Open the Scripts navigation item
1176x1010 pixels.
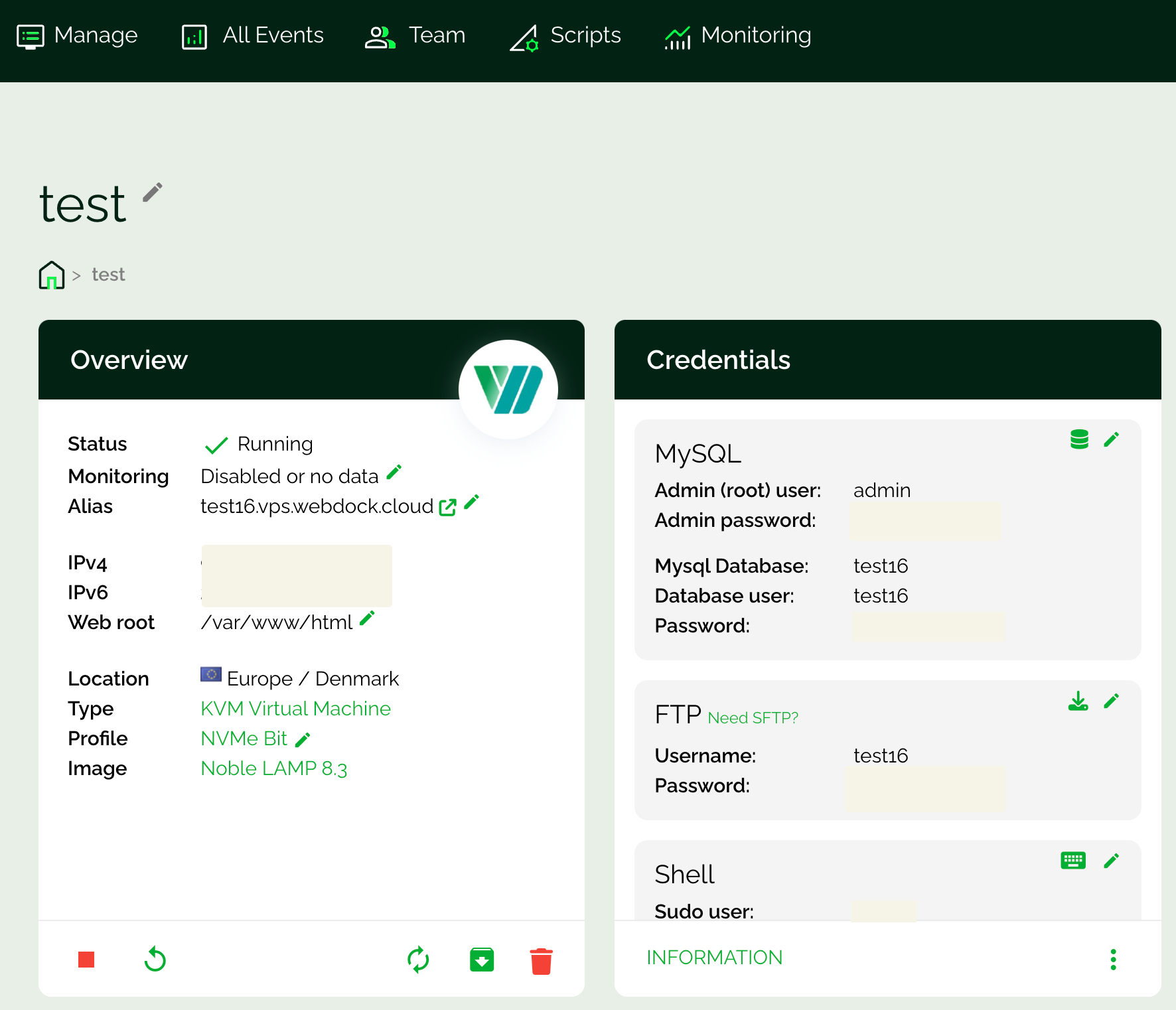click(565, 35)
